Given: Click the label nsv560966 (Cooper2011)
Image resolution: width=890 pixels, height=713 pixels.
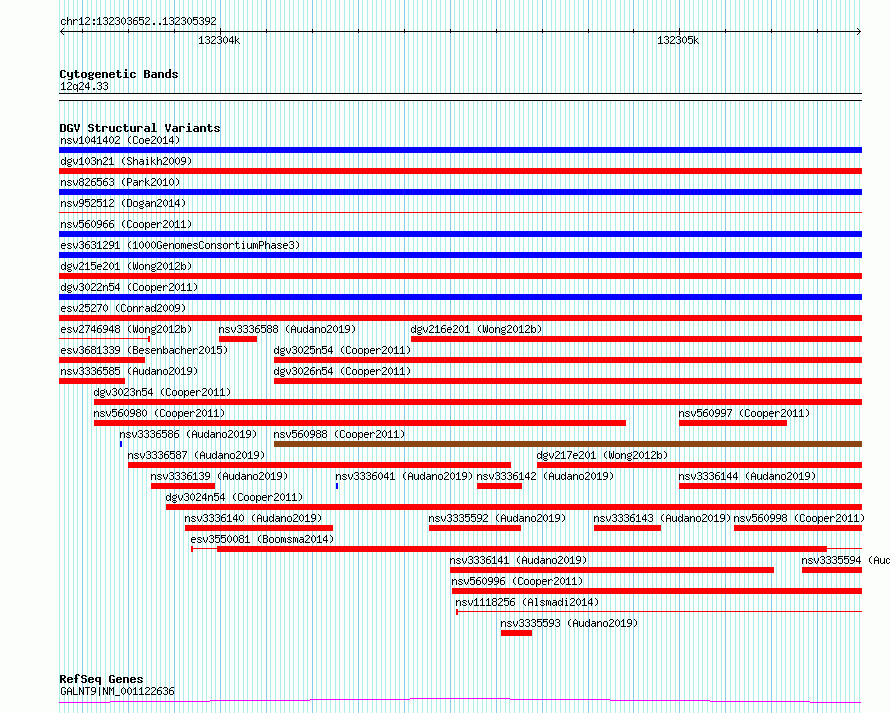Looking at the screenshot, I should (126, 224).
